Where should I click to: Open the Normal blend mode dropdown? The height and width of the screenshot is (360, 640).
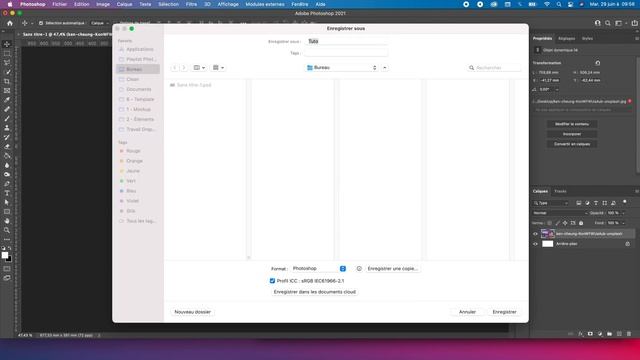[560, 213]
